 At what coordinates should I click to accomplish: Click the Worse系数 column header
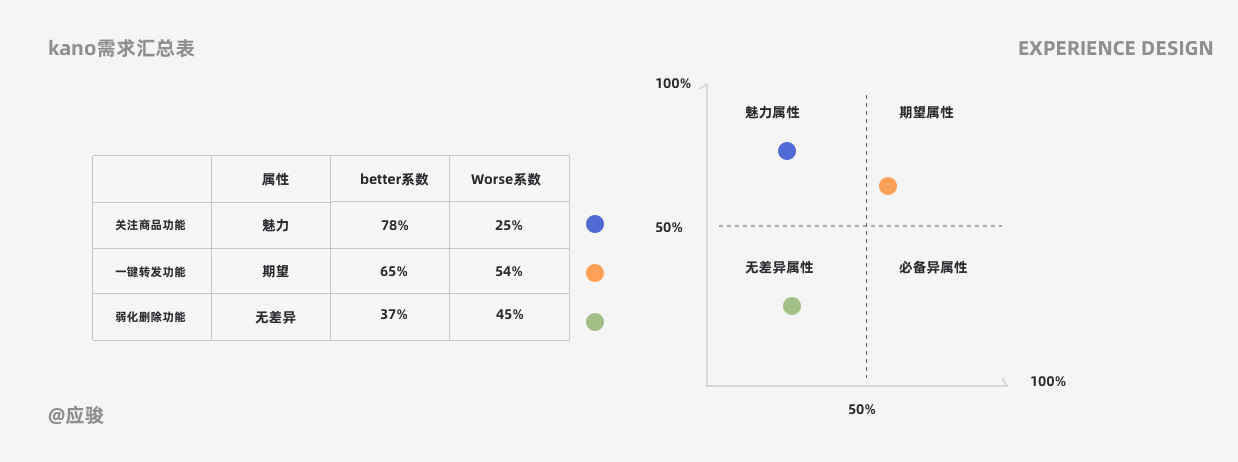(x=506, y=180)
